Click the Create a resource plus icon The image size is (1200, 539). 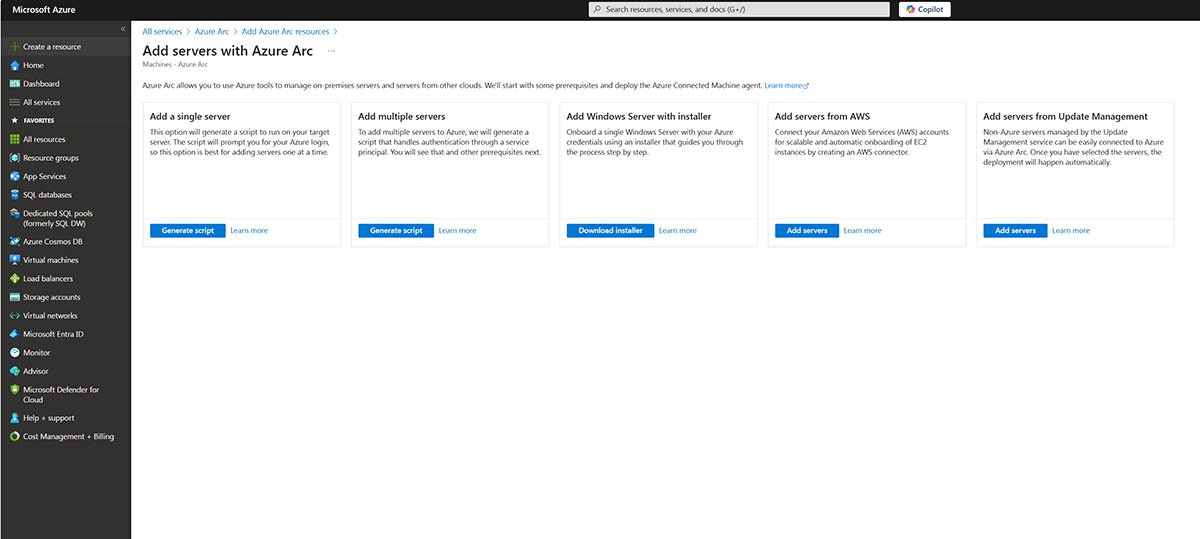[14, 47]
